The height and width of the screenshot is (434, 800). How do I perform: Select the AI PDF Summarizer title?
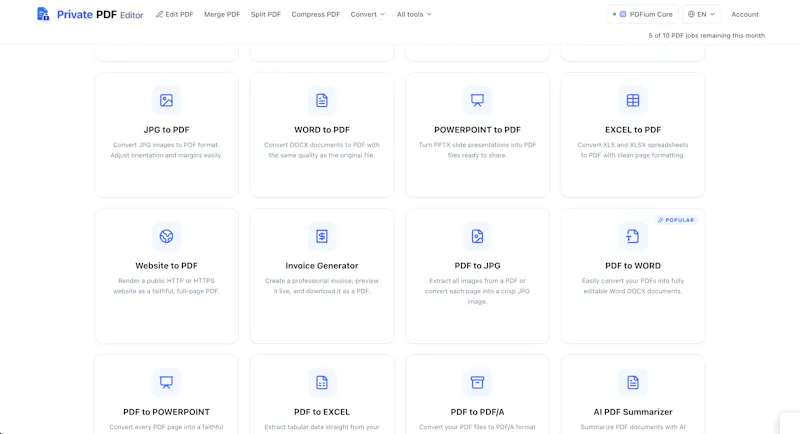point(633,412)
